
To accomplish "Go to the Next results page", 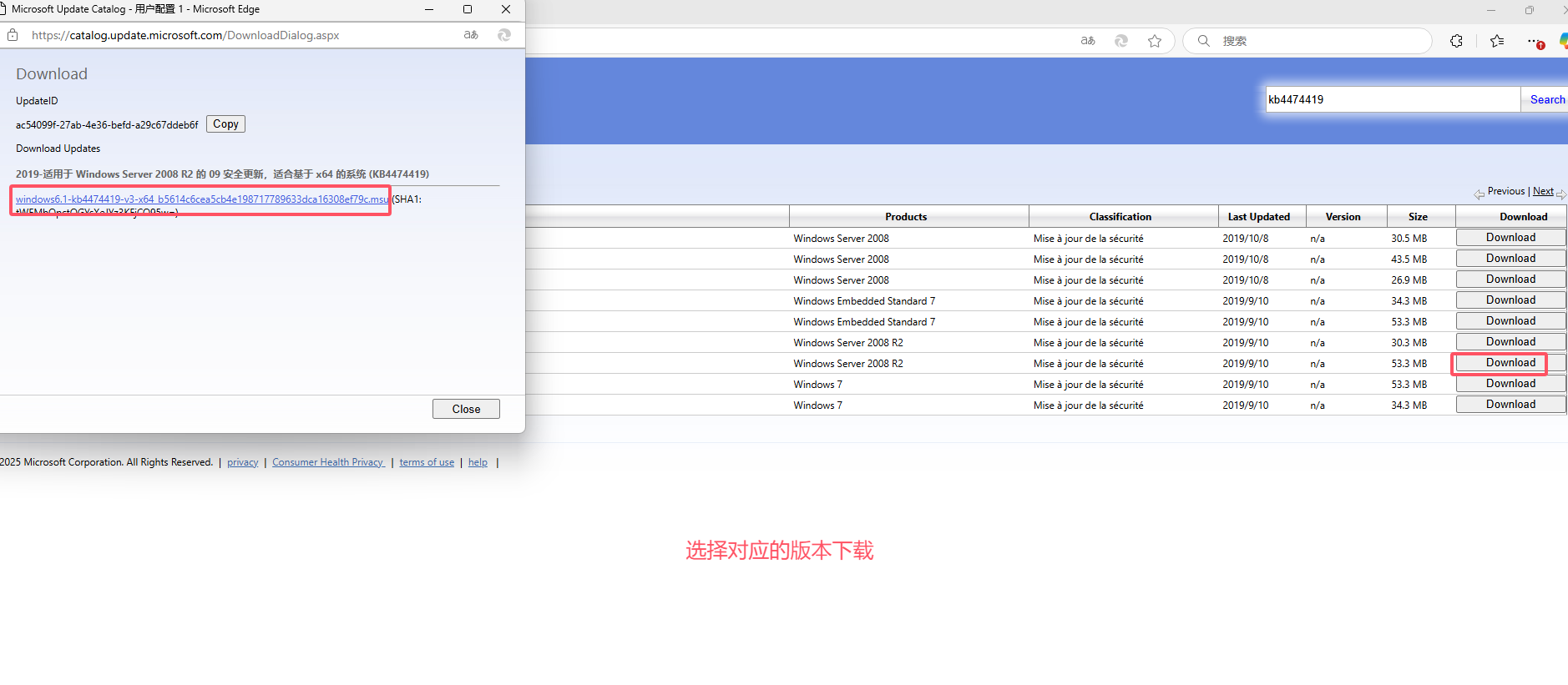I will (x=1543, y=191).
